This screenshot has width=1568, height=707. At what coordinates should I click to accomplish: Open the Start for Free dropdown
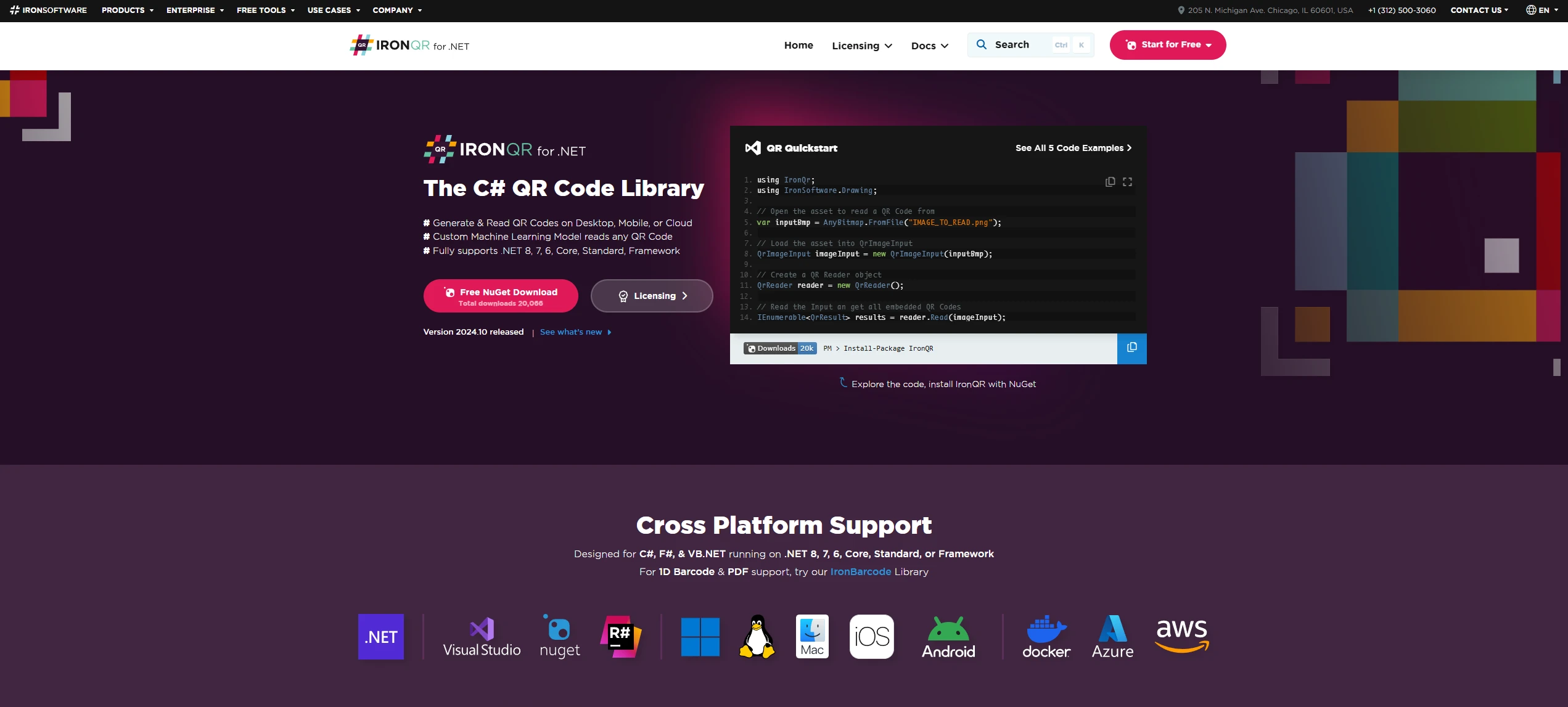coord(1167,45)
